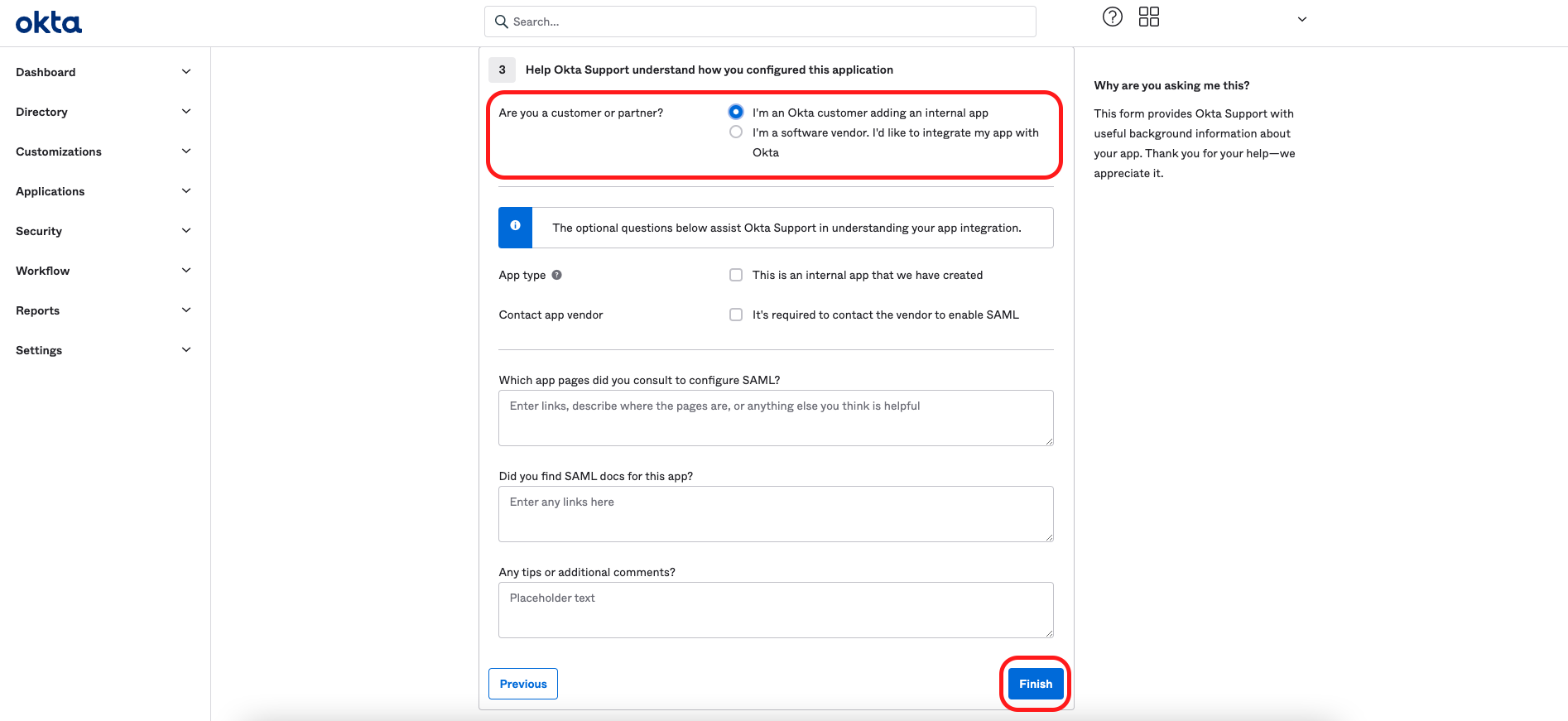
Task: Go back with the Previous button
Action: point(523,684)
